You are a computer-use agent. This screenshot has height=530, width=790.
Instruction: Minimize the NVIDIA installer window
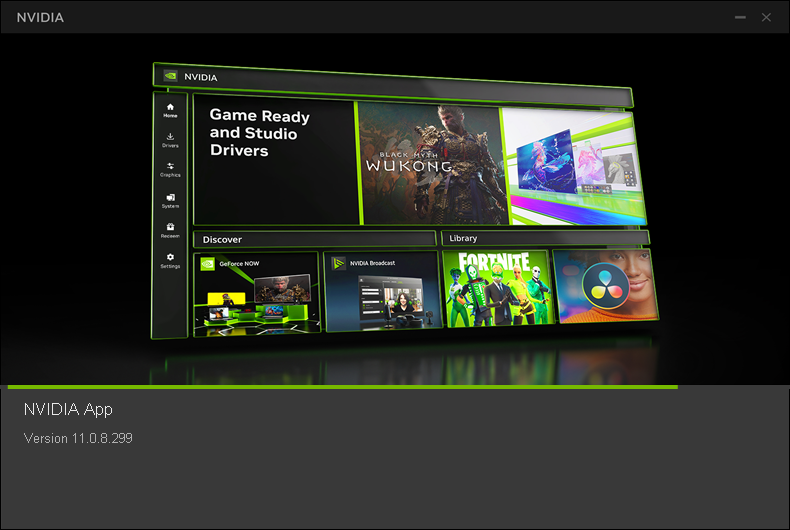click(740, 17)
